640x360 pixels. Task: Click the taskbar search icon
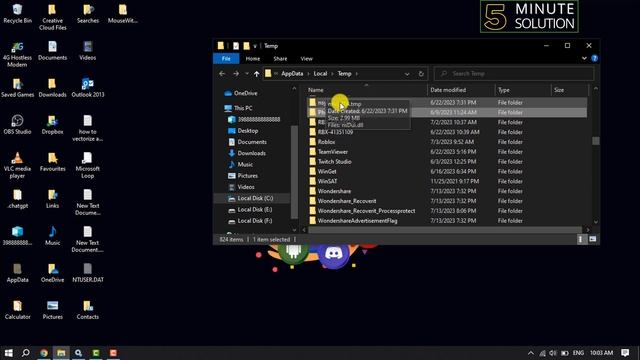(x=26, y=353)
